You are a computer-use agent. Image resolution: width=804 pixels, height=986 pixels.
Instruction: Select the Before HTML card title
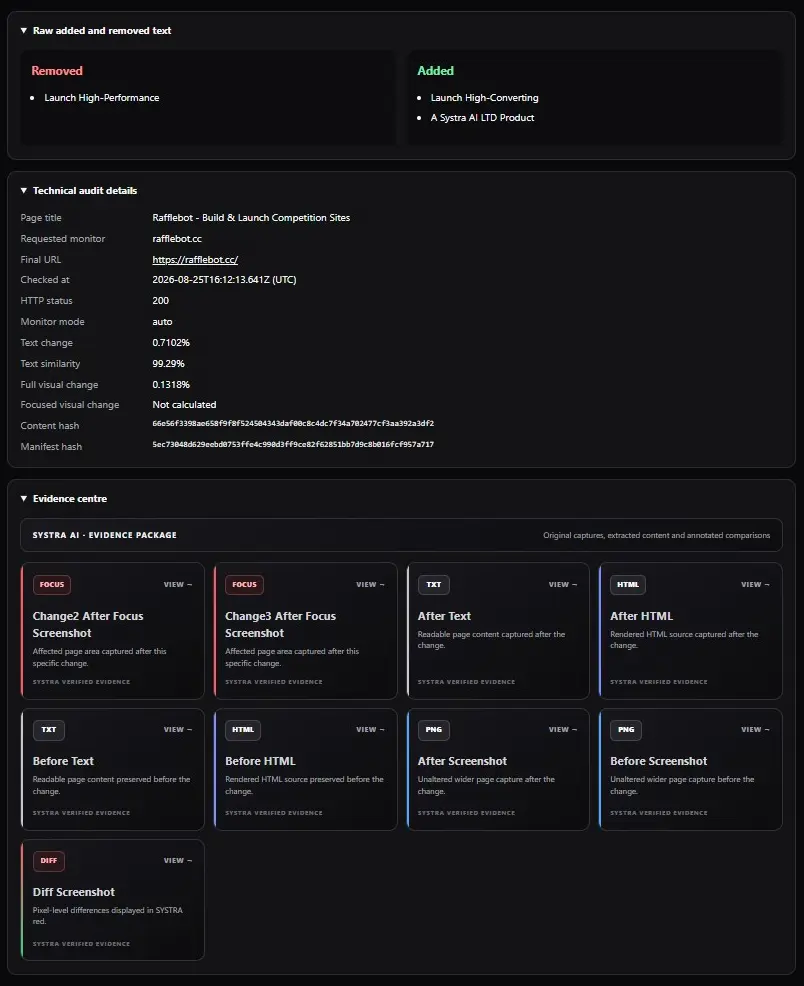tap(260, 761)
